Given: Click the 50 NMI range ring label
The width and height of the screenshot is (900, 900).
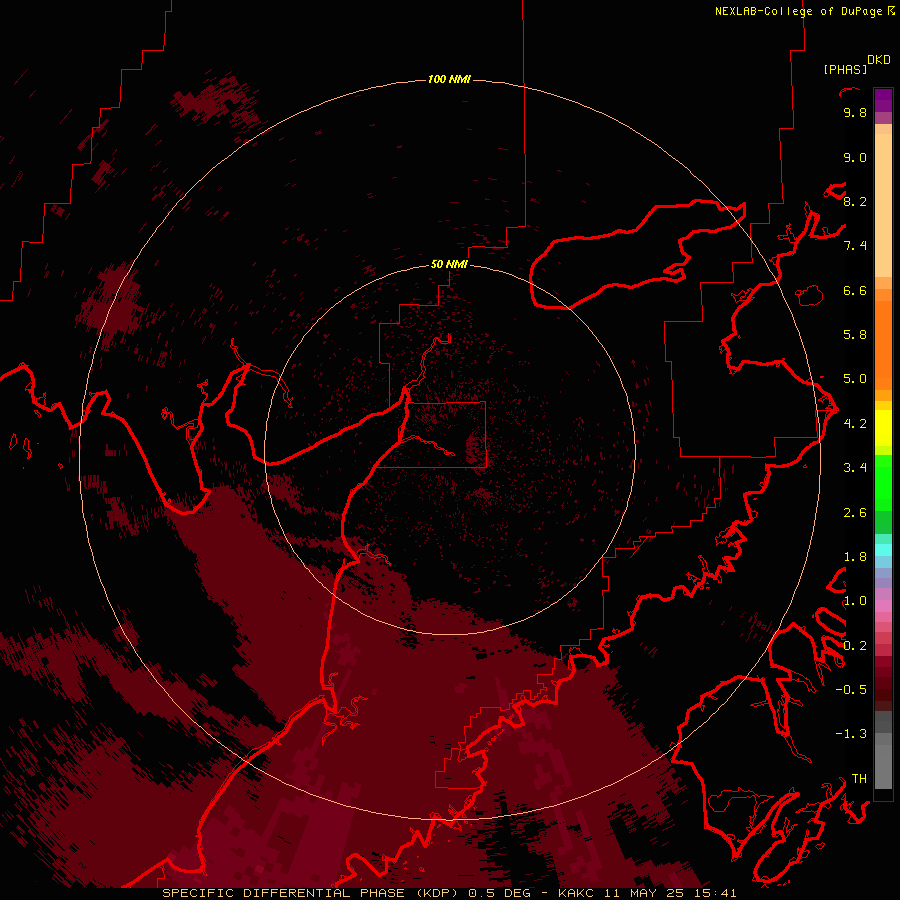Looking at the screenshot, I should 449,264.
